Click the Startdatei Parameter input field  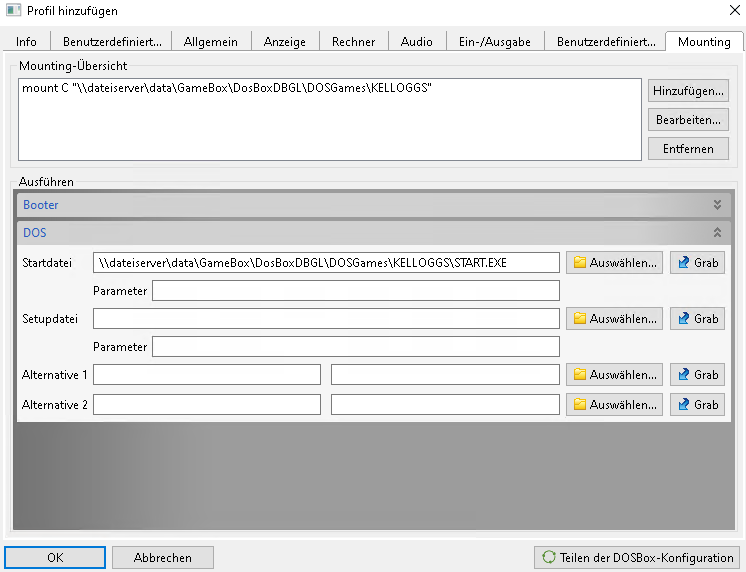coord(355,291)
